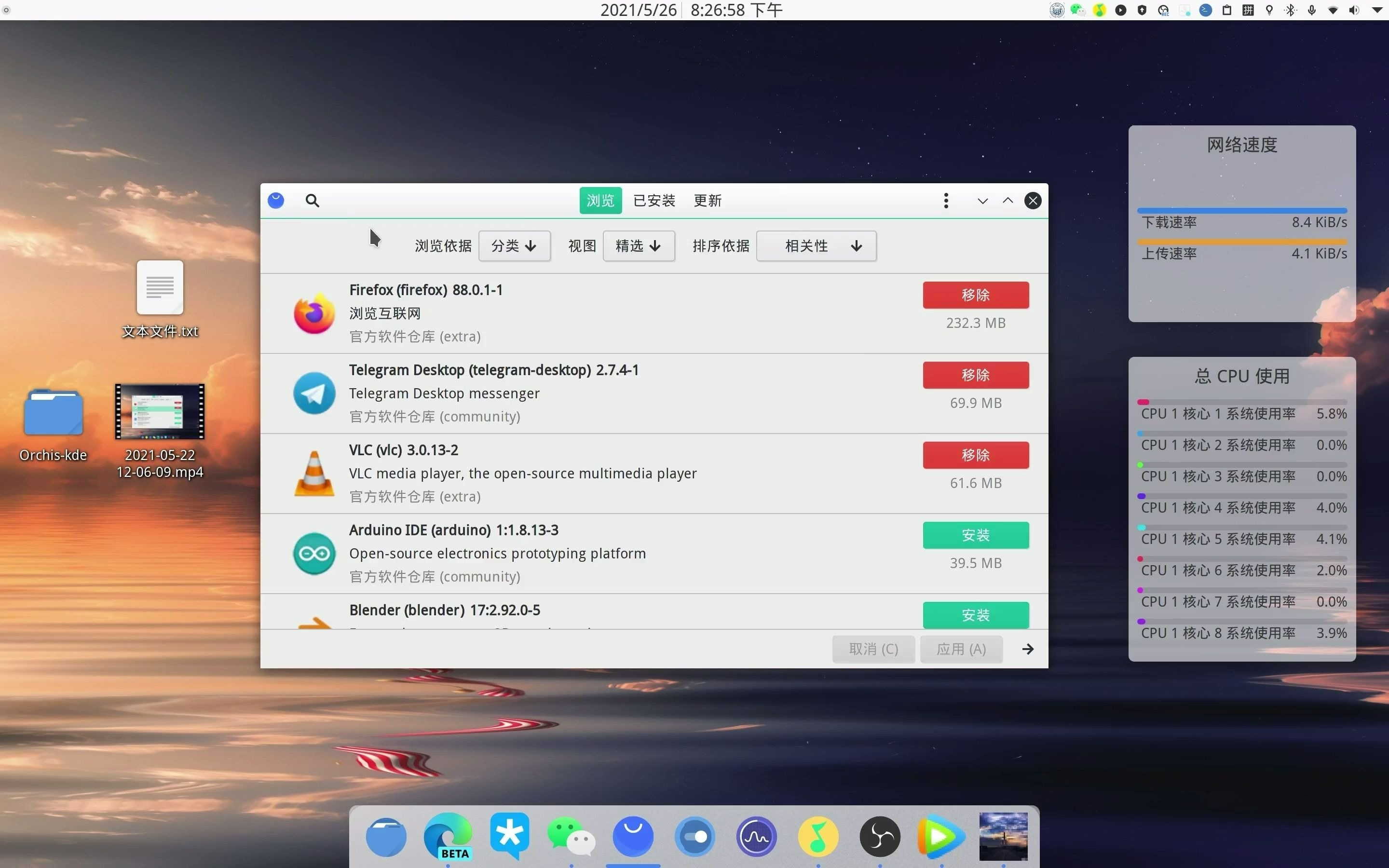Click the 取消 (C) button

(x=873, y=649)
